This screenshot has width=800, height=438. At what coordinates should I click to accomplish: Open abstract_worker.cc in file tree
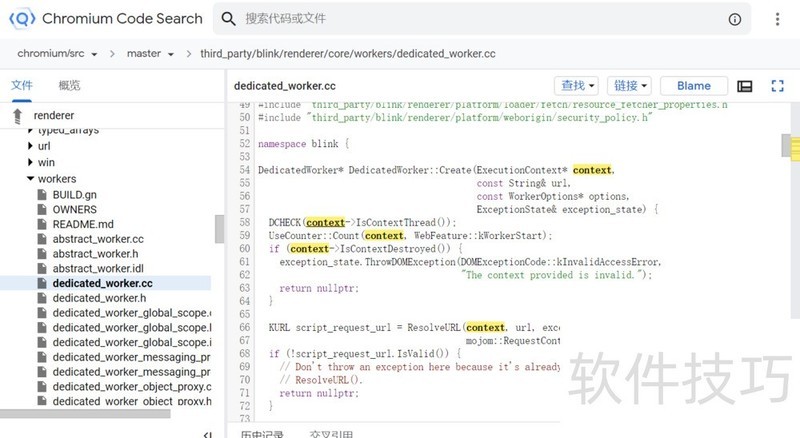tap(98, 239)
